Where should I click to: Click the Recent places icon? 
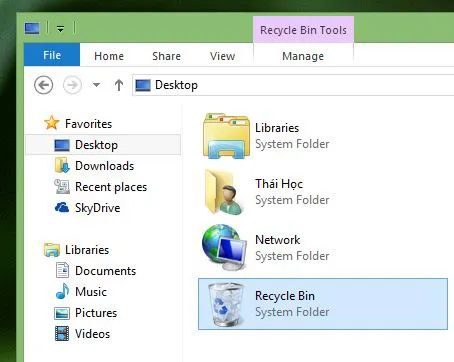coord(62,187)
